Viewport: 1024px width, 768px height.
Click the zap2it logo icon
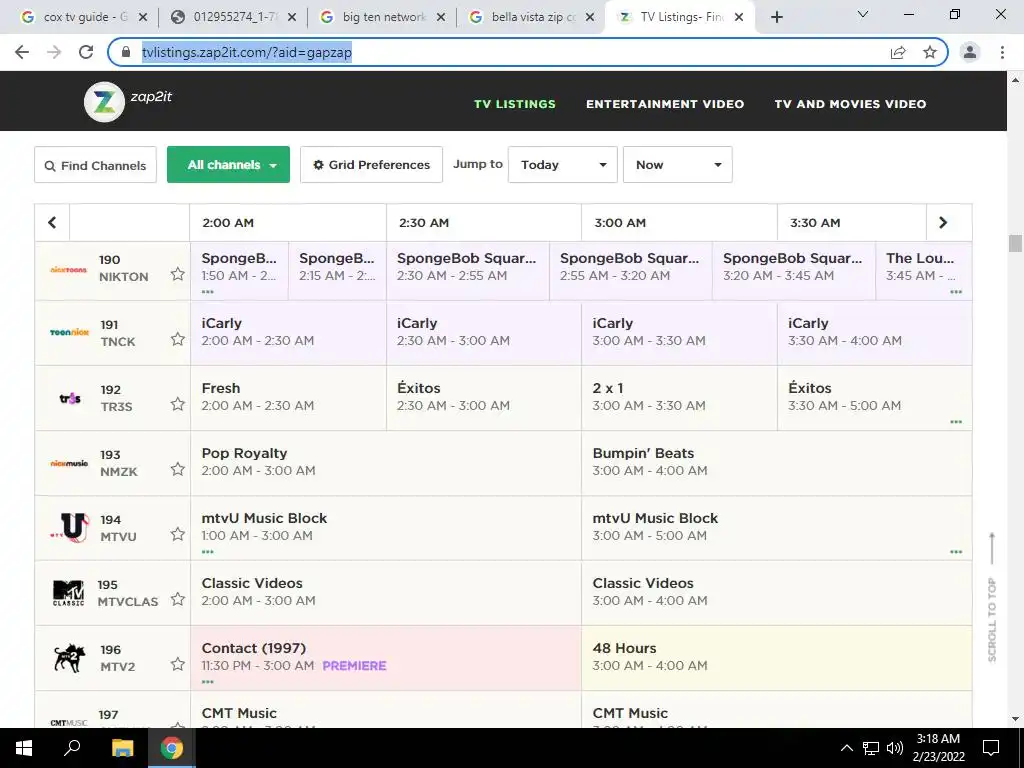[x=104, y=102]
